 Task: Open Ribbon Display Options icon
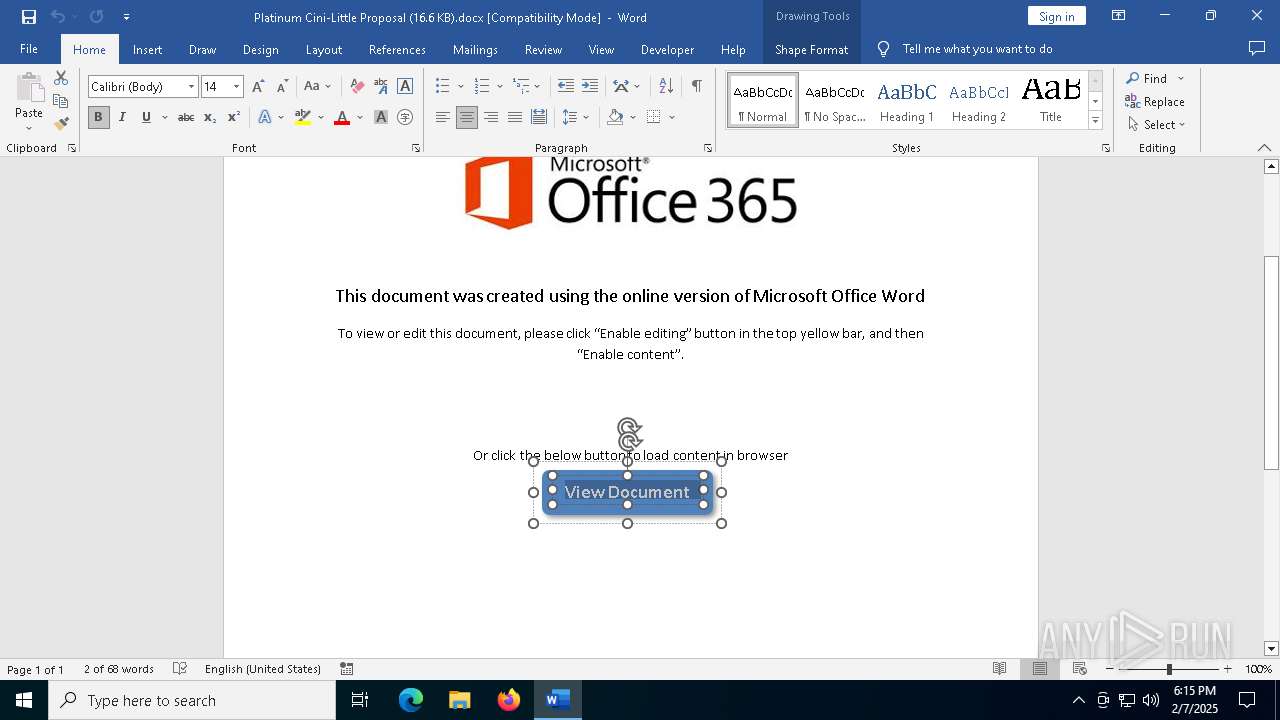pos(1119,16)
